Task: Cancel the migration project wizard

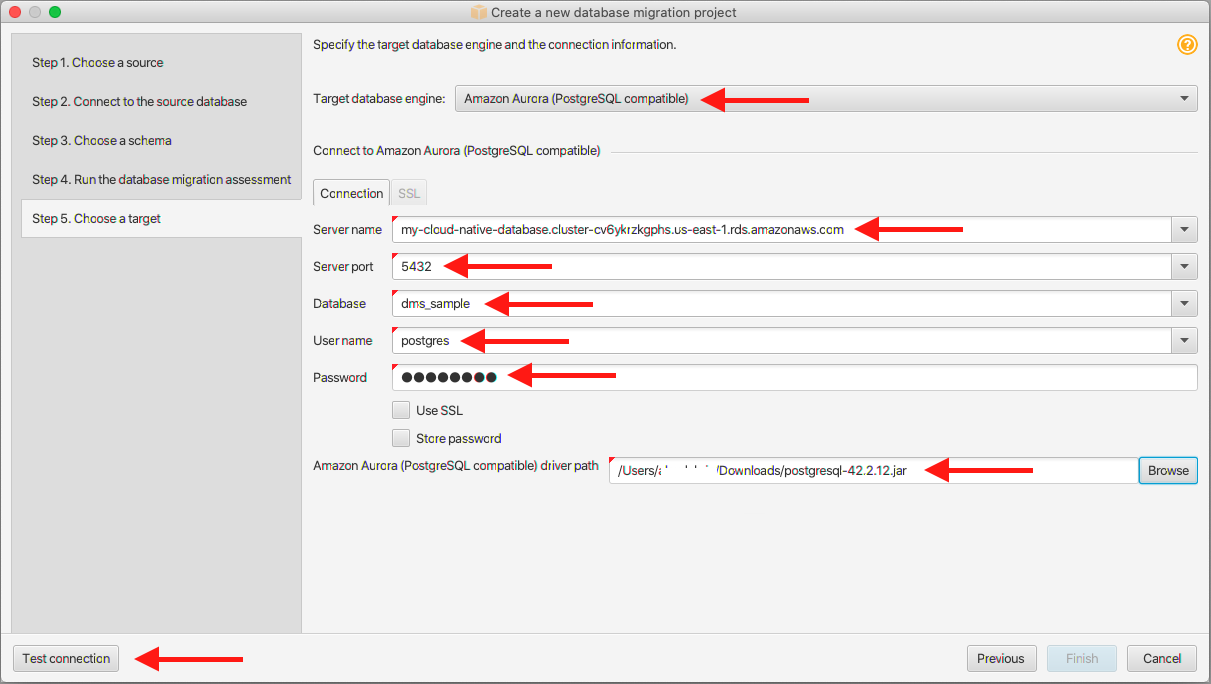Action: pyautogui.click(x=1161, y=658)
